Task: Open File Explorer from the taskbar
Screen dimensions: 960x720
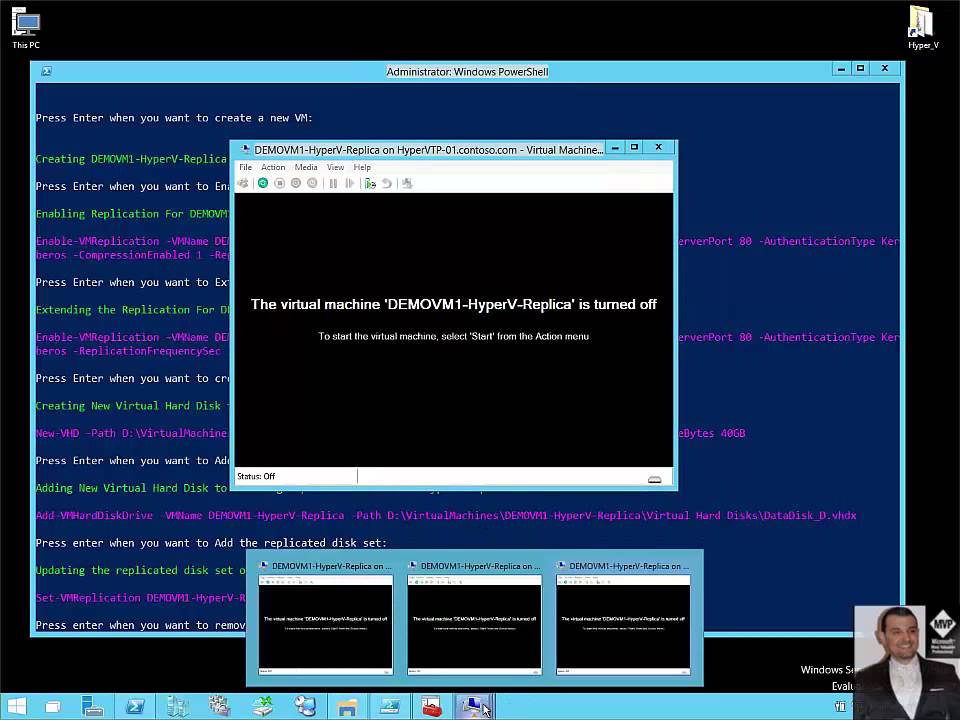Action: [x=347, y=707]
